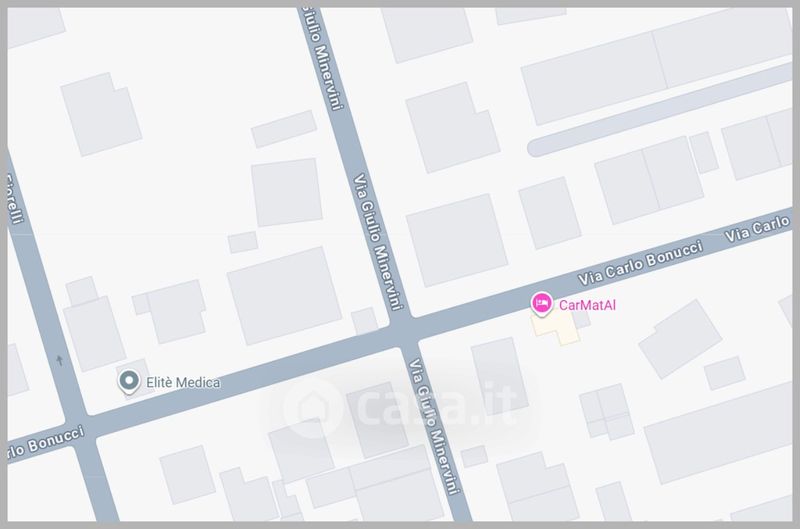Image resolution: width=800 pixels, height=529 pixels.
Task: Click the central Via Carlo Bonucci street label
Action: (640, 262)
